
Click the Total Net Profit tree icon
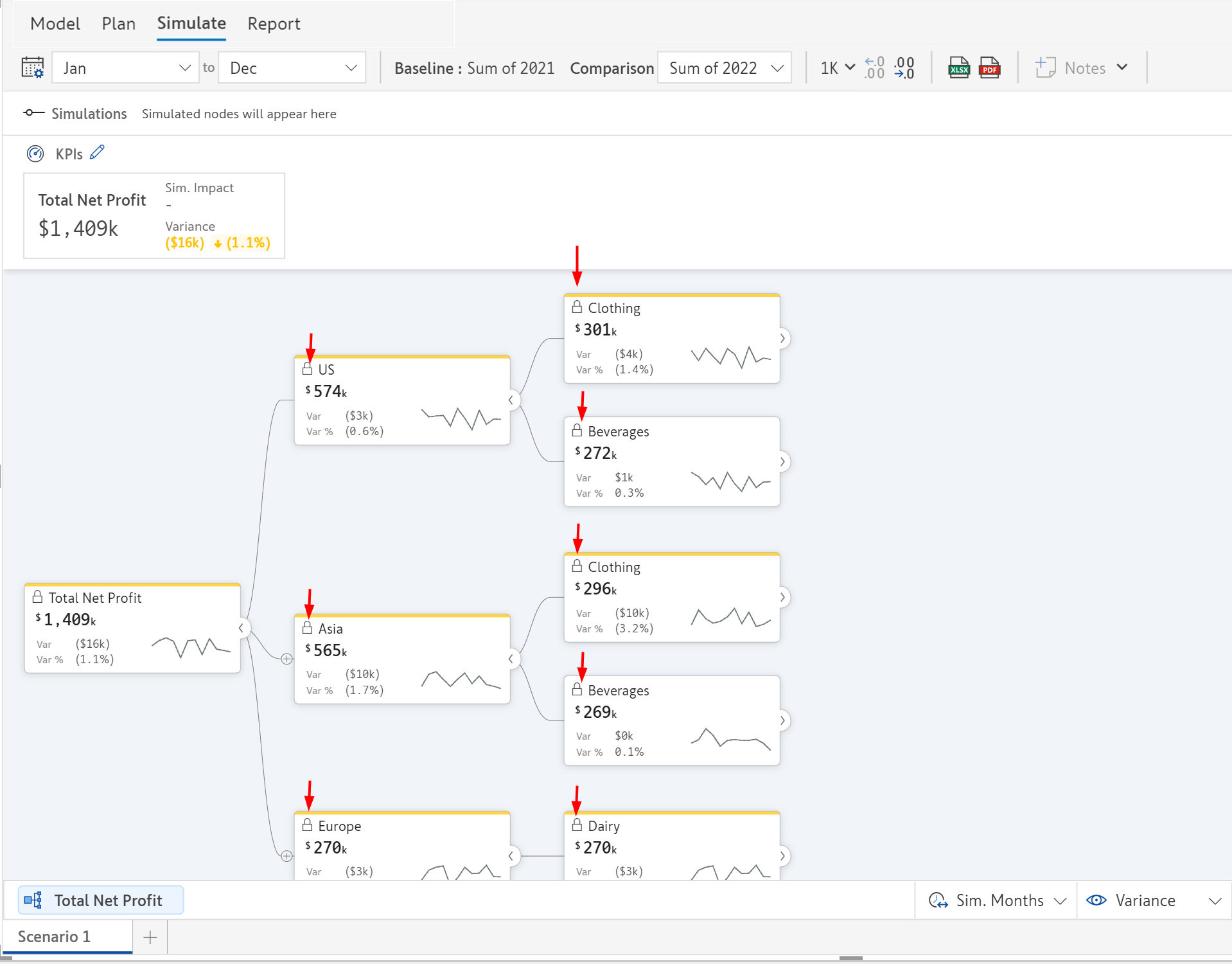click(33, 900)
